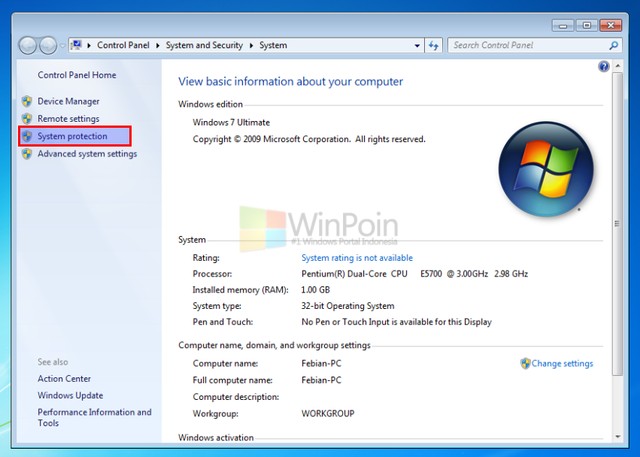The width and height of the screenshot is (640, 457).
Task: Click the 32-bit Operating System text
Action: click(x=348, y=306)
